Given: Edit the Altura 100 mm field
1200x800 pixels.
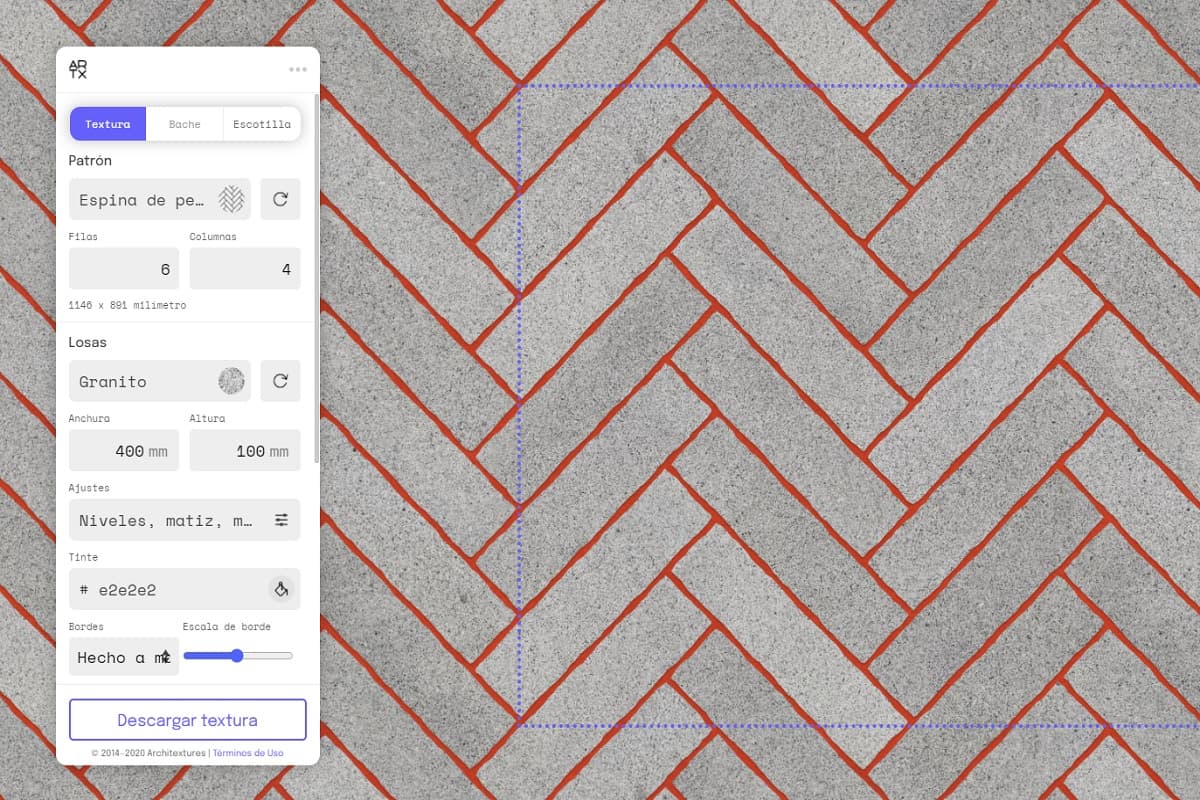Looking at the screenshot, I should 245,451.
